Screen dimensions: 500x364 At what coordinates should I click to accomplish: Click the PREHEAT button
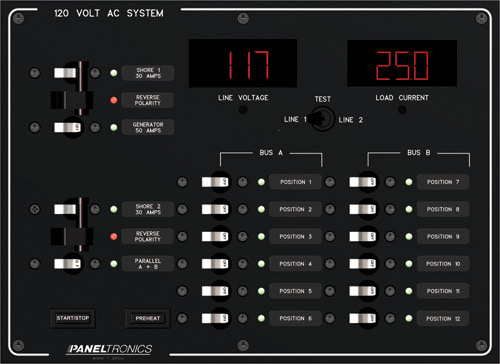148,318
